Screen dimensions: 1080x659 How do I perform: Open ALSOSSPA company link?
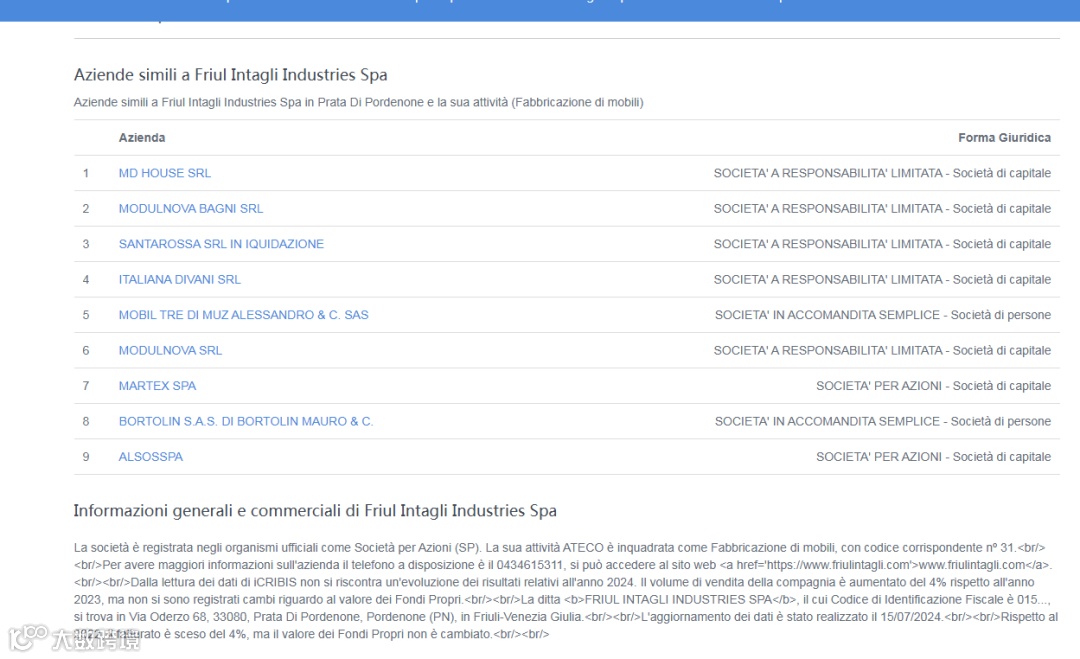coord(151,457)
